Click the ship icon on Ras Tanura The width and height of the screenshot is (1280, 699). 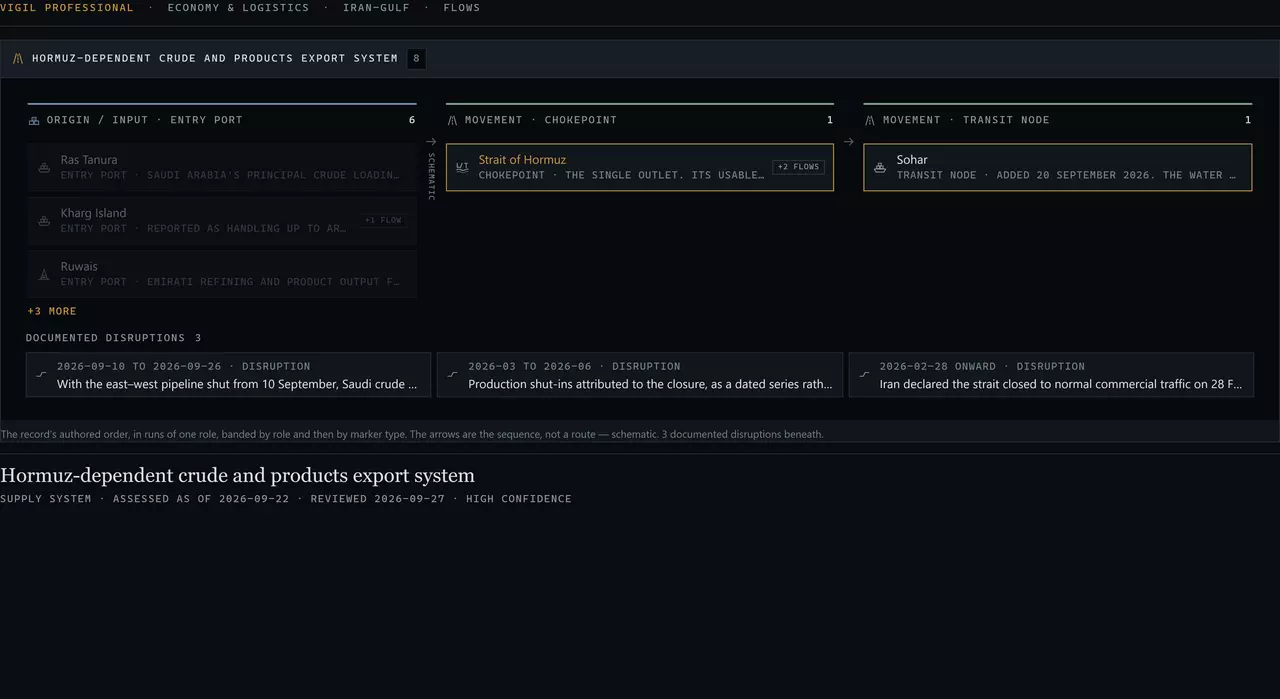(44, 167)
